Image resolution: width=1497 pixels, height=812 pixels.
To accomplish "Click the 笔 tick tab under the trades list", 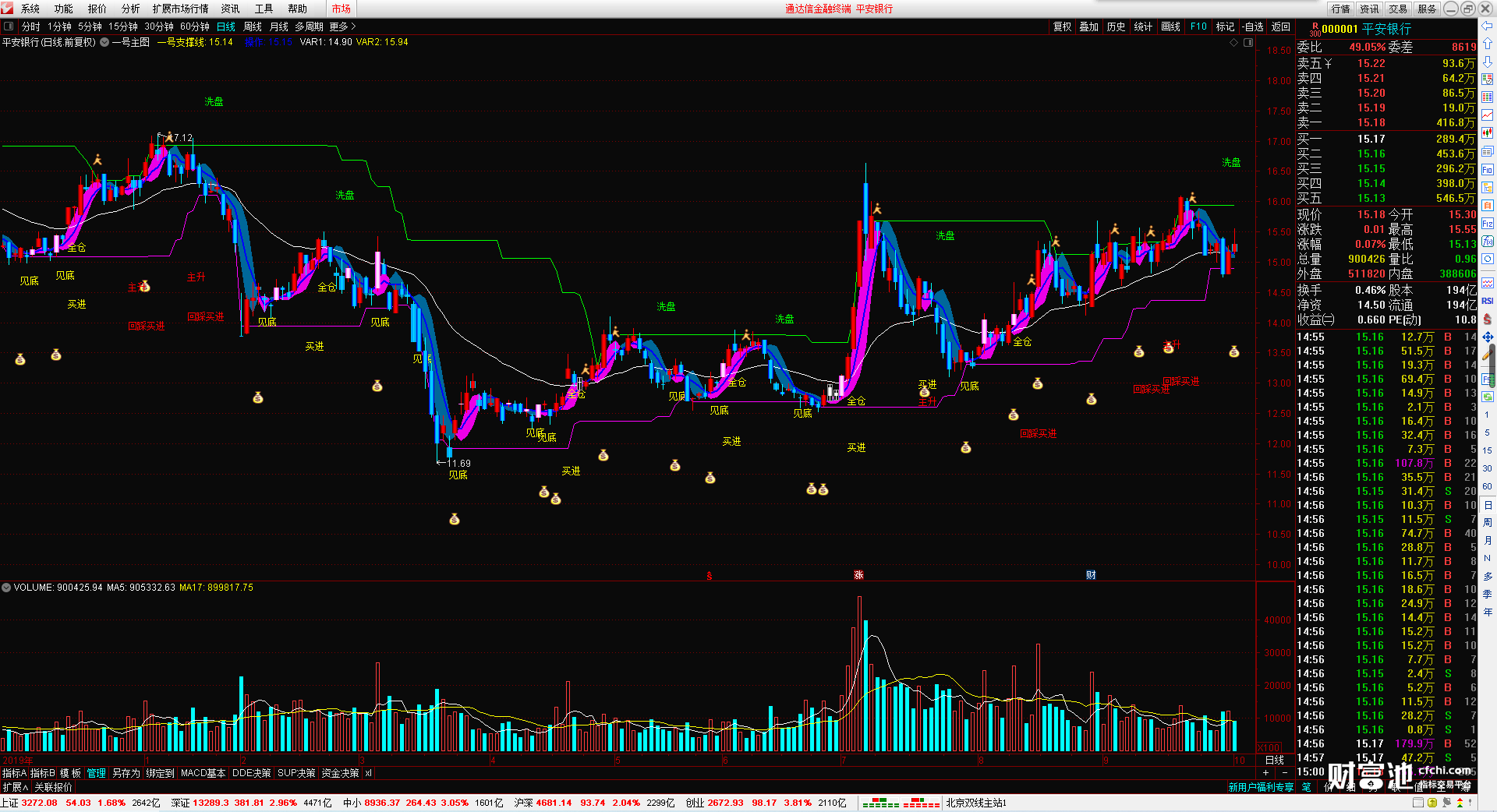I will click(1306, 787).
